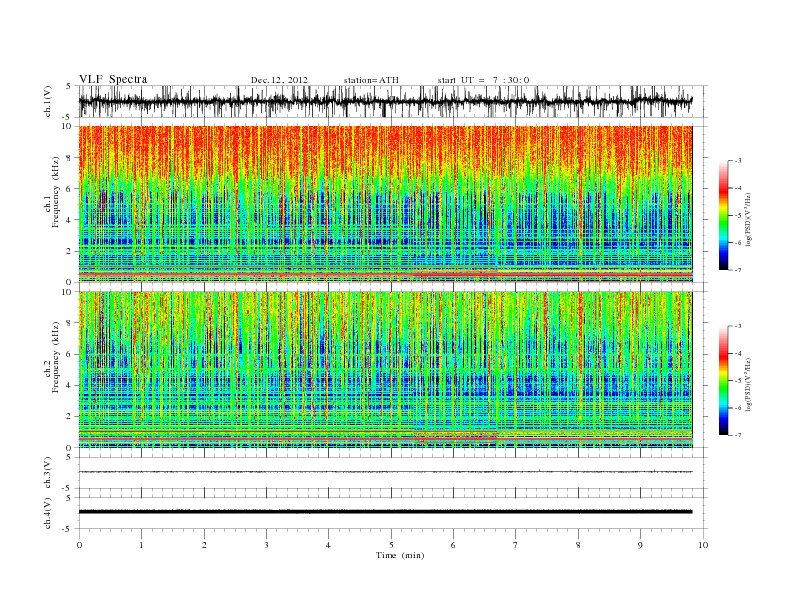Click the ch.3 voltage trace plot
Image resolution: width=792 pixels, height=612 pixels.
[385, 472]
